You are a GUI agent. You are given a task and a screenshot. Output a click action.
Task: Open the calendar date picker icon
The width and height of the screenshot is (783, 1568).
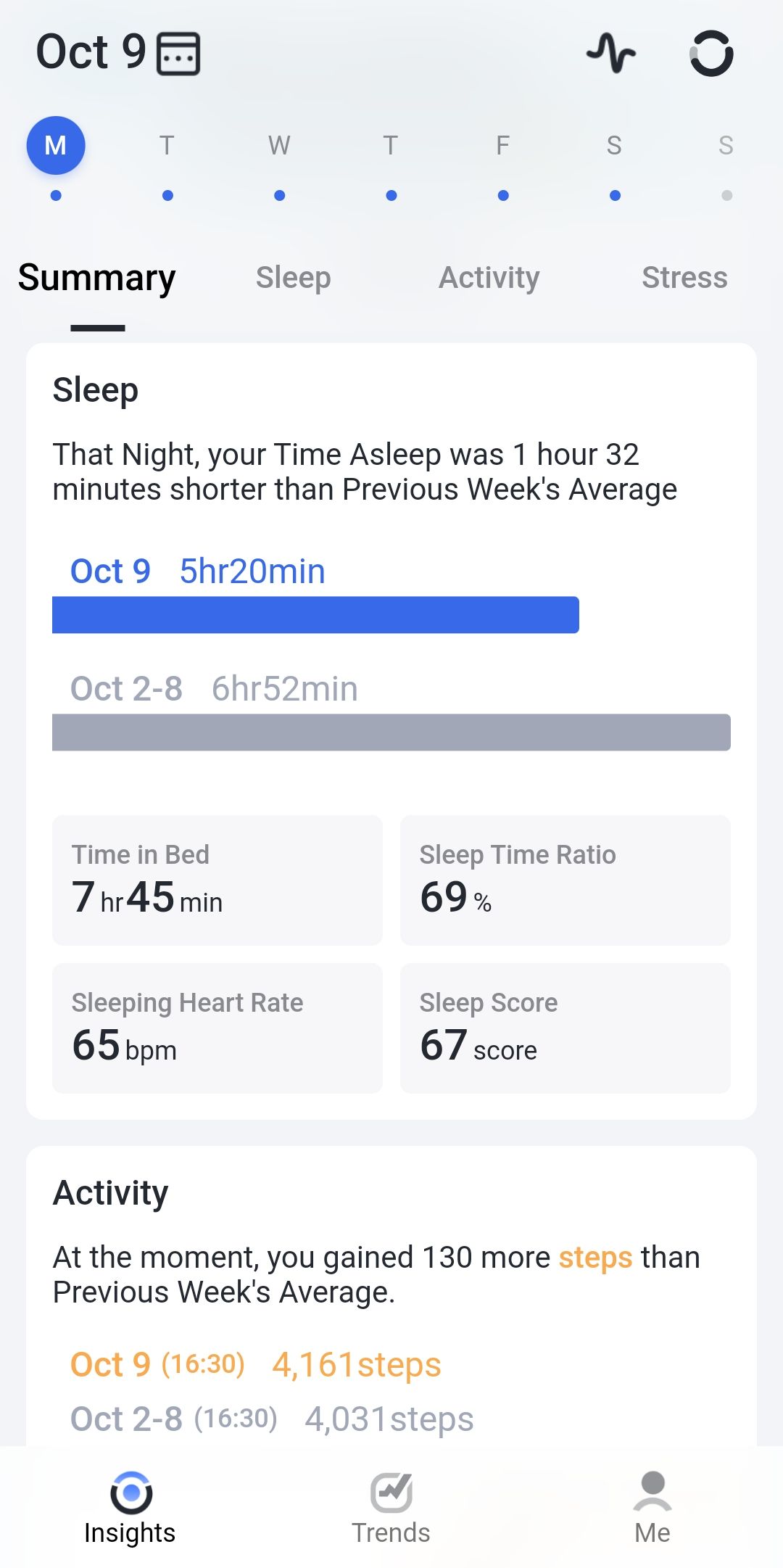[178, 54]
